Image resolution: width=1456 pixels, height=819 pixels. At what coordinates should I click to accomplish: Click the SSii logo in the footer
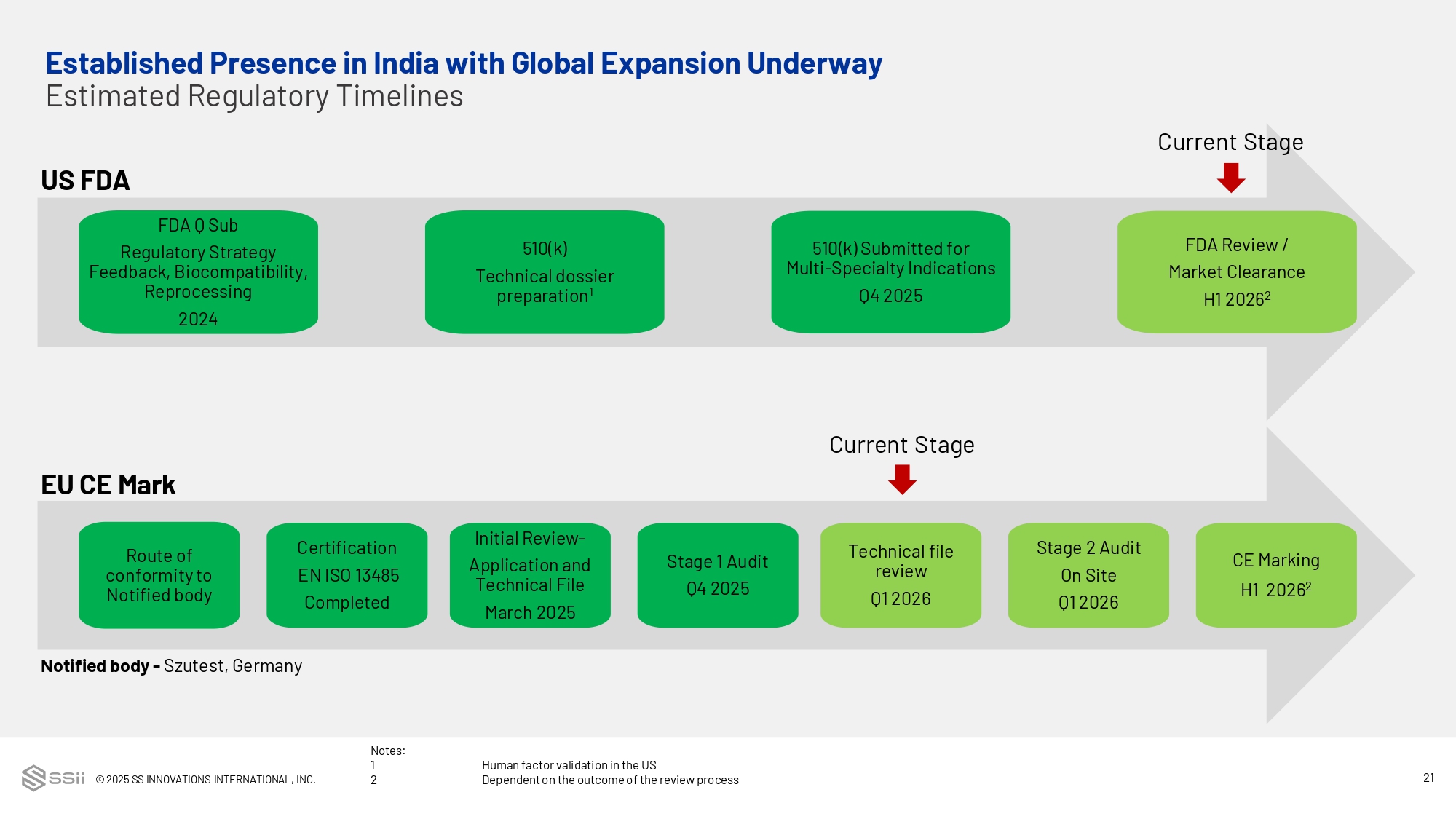53,778
